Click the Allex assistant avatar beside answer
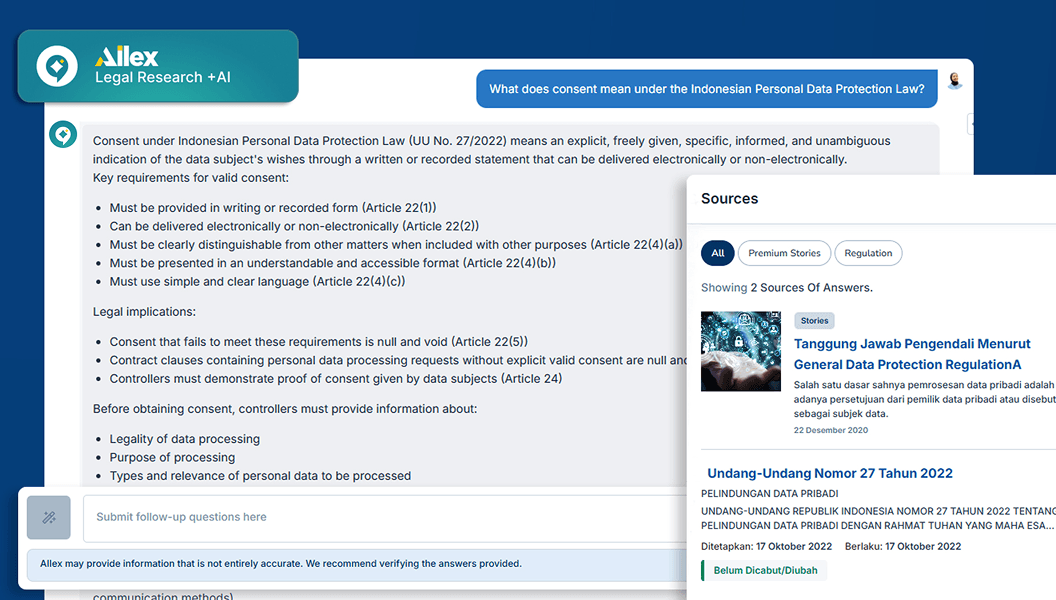 coord(63,135)
